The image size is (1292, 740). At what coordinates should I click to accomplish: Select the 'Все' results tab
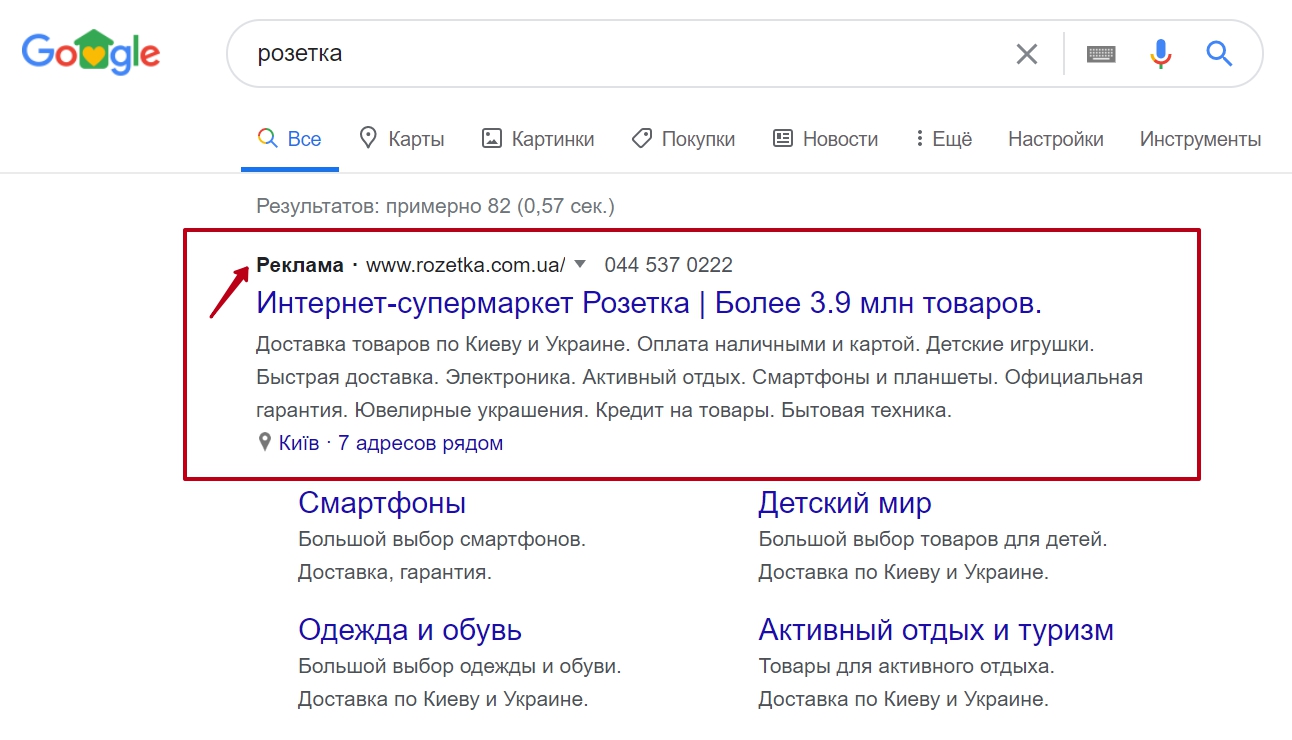pyautogui.click(x=290, y=139)
